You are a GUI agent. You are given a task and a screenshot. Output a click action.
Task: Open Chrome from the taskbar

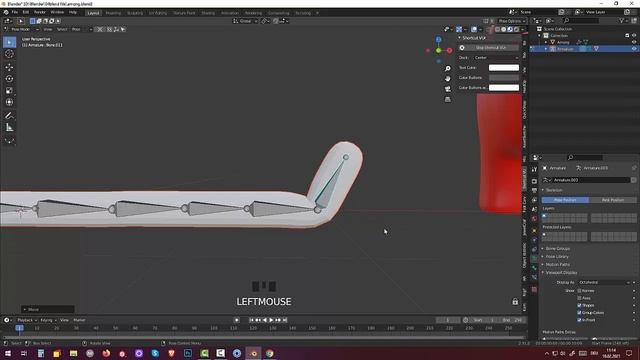tap(269, 353)
